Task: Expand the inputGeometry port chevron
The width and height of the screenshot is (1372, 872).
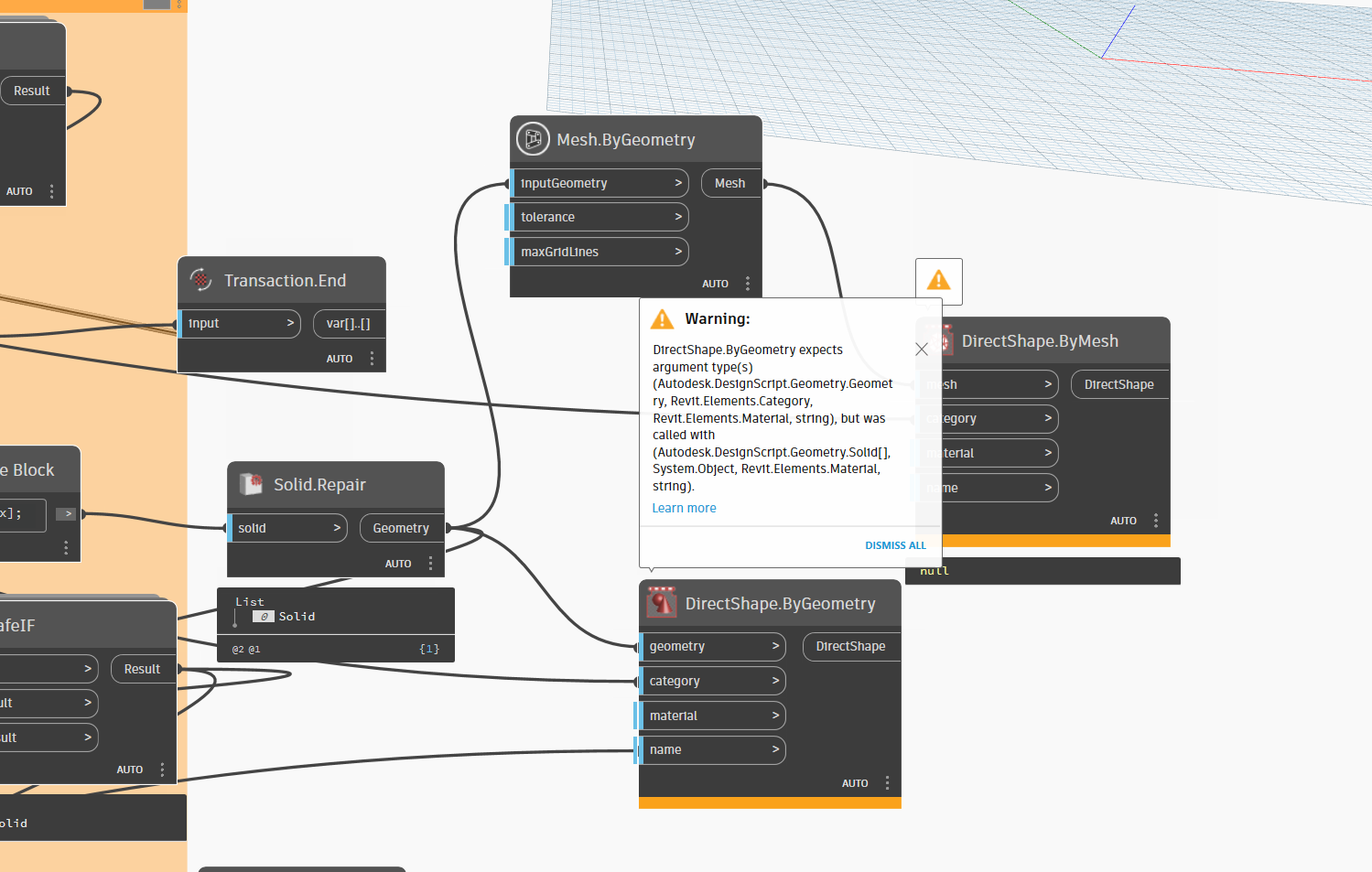Action: [x=678, y=183]
